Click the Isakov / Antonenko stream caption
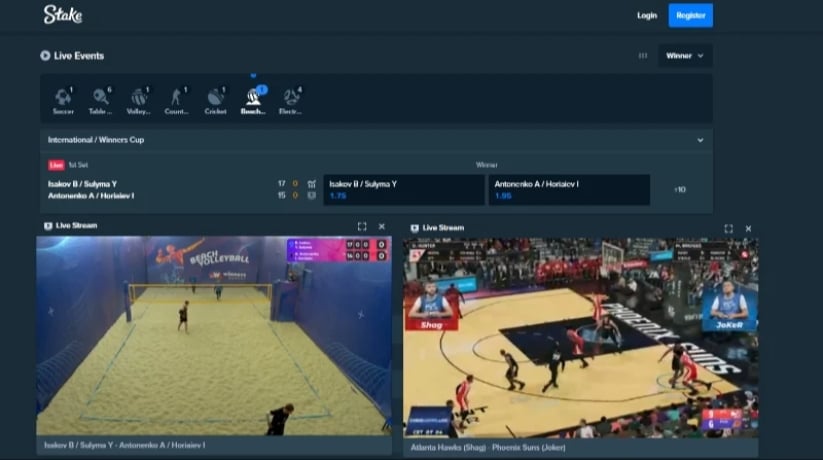The height and width of the screenshot is (460, 823). click(x=125, y=445)
